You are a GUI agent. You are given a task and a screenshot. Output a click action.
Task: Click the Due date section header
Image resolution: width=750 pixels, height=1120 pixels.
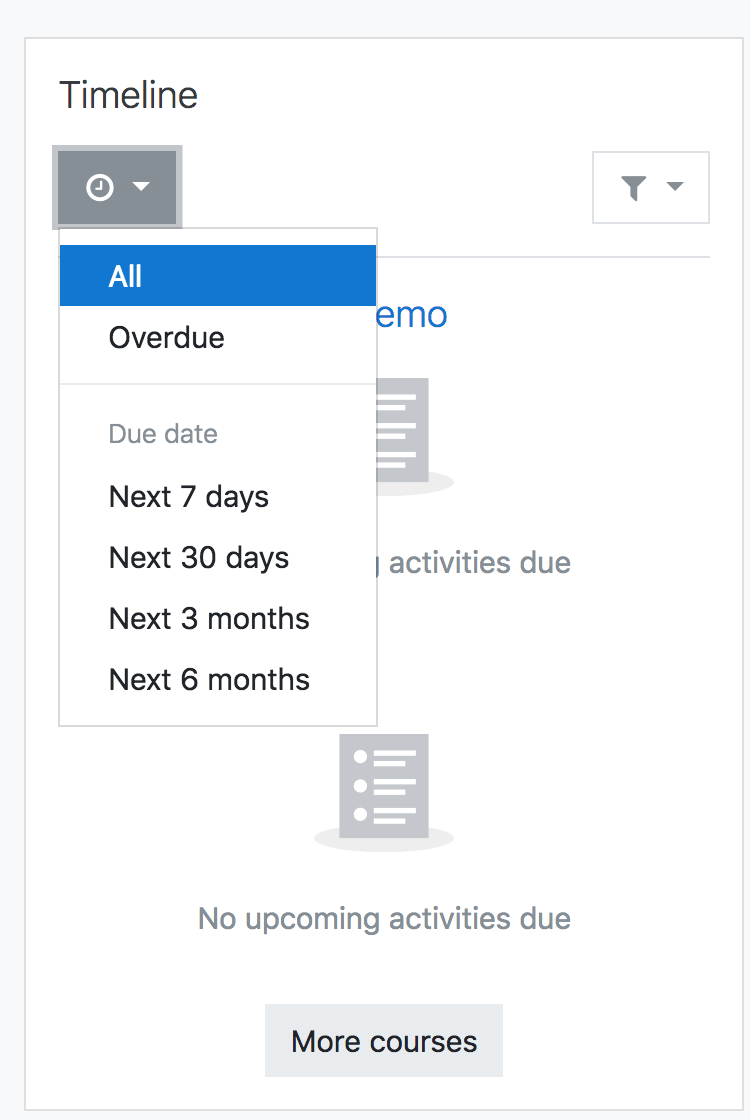click(x=163, y=434)
